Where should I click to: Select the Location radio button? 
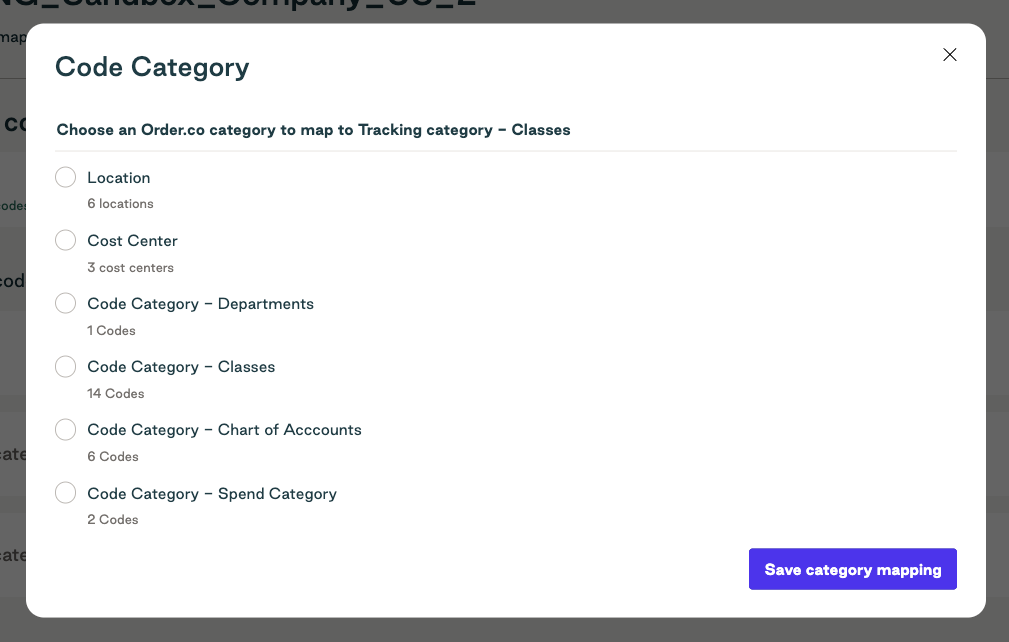66,177
